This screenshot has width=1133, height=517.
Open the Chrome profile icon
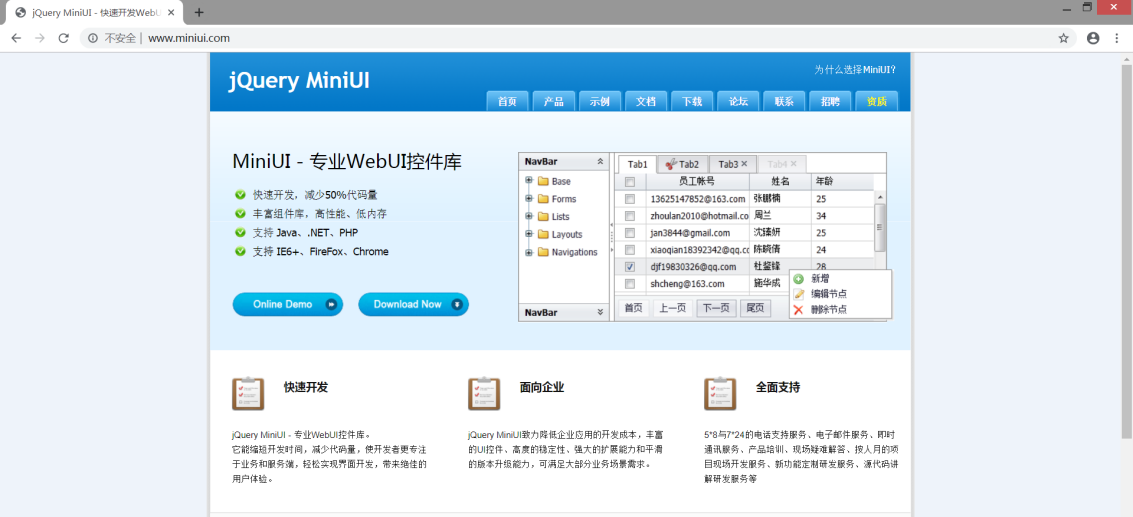pos(1093,38)
